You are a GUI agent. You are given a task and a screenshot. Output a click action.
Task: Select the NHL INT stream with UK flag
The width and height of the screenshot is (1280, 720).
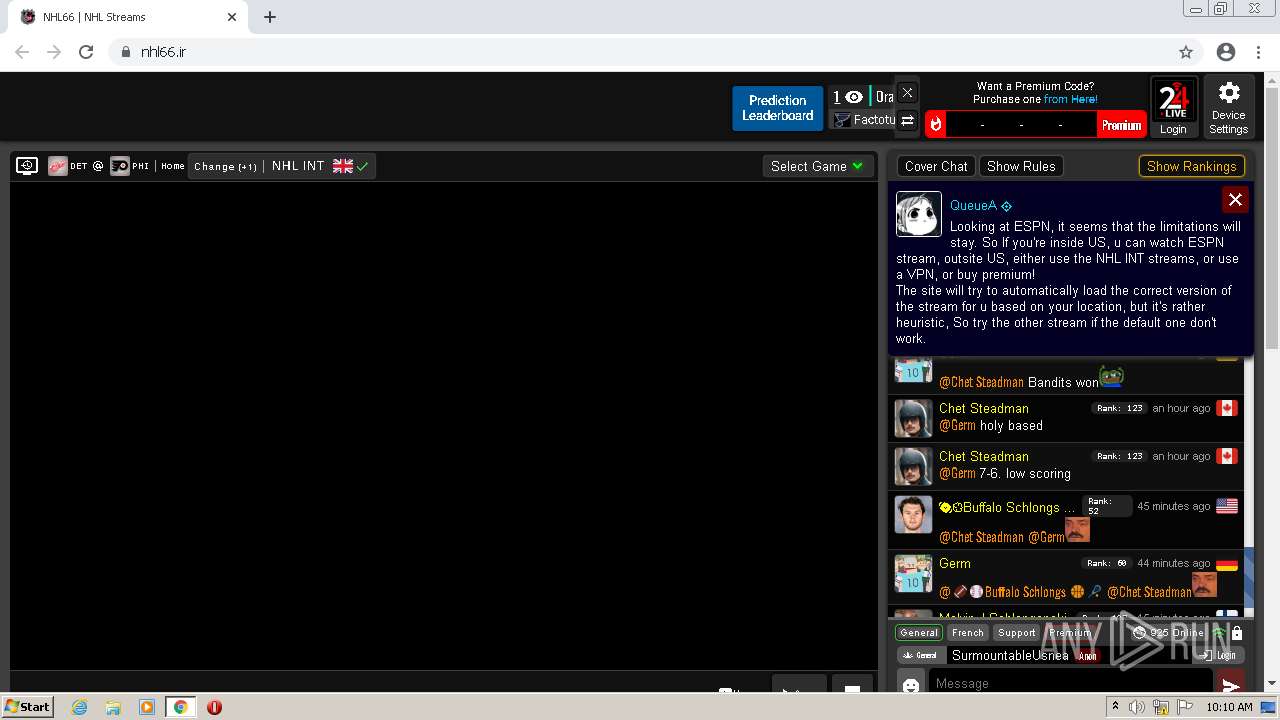(320, 166)
